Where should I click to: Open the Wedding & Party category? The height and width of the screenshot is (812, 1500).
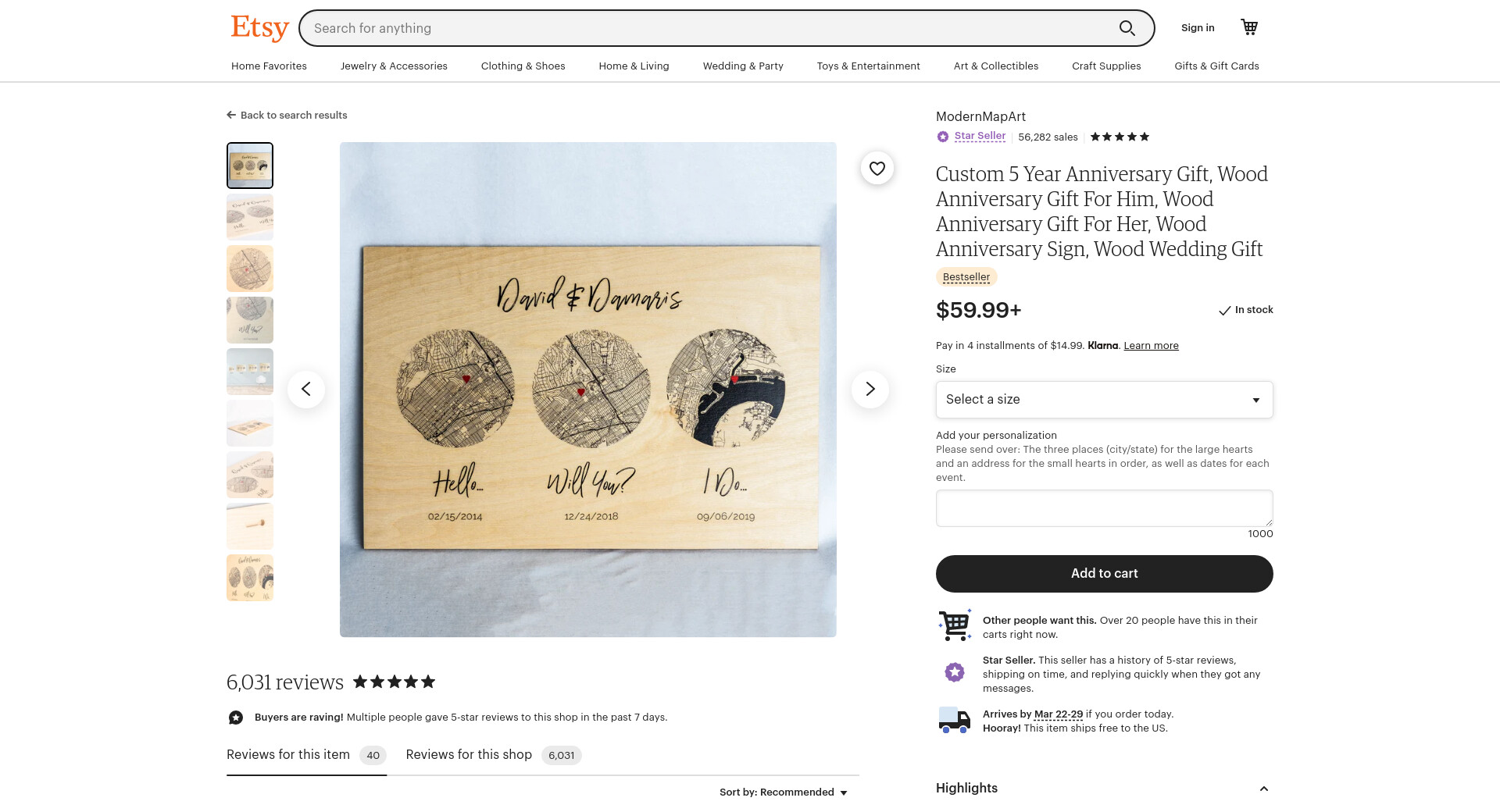(x=742, y=66)
